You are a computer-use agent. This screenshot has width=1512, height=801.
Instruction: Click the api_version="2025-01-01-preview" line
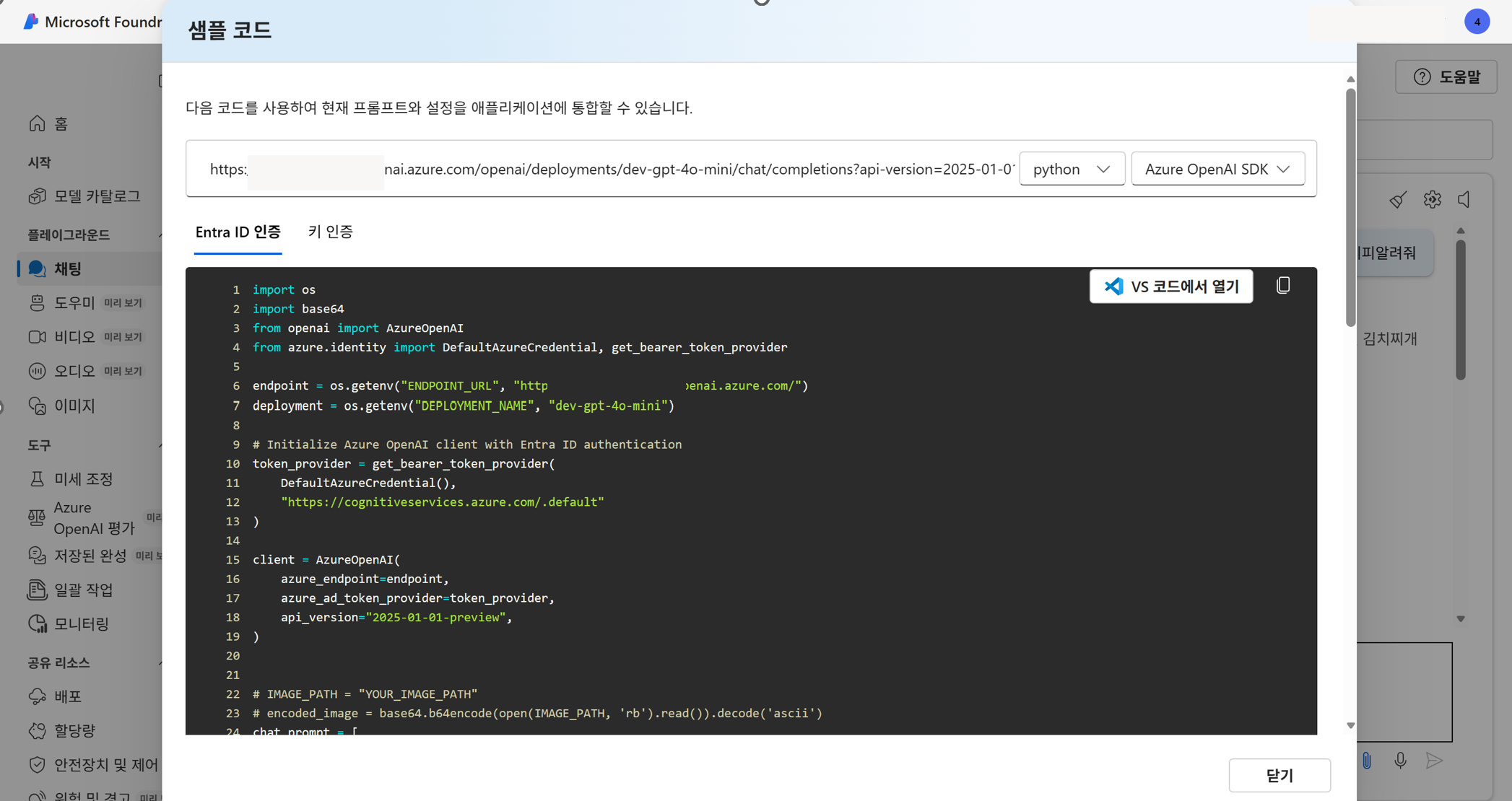pyautogui.click(x=396, y=618)
